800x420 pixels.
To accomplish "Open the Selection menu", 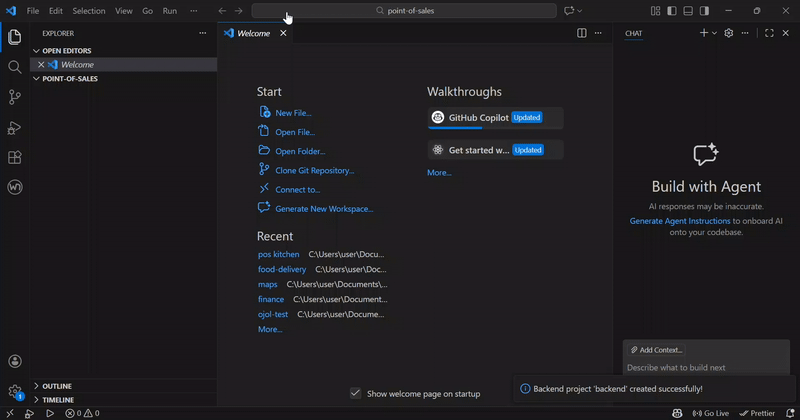I will (89, 11).
